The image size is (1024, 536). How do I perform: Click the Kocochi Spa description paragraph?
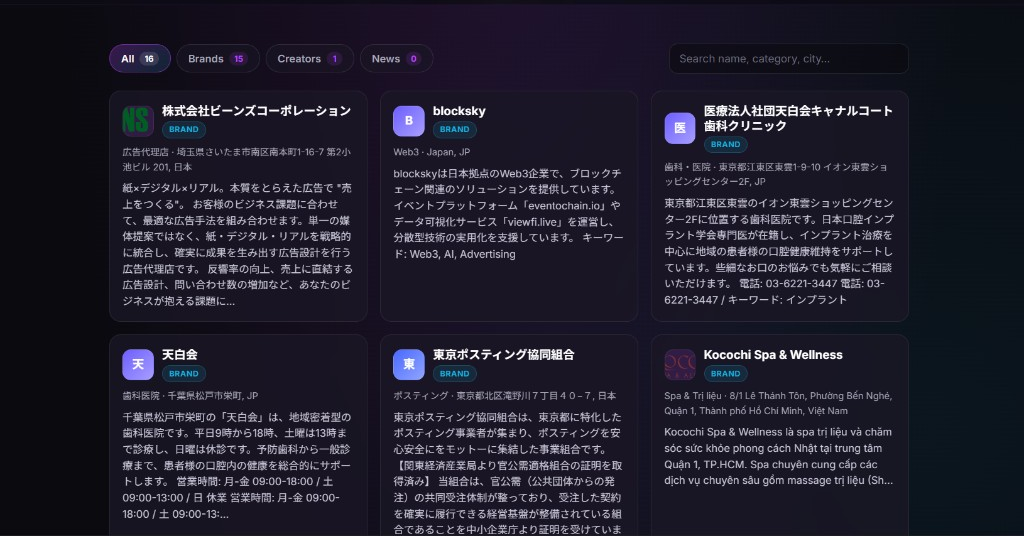point(778,456)
